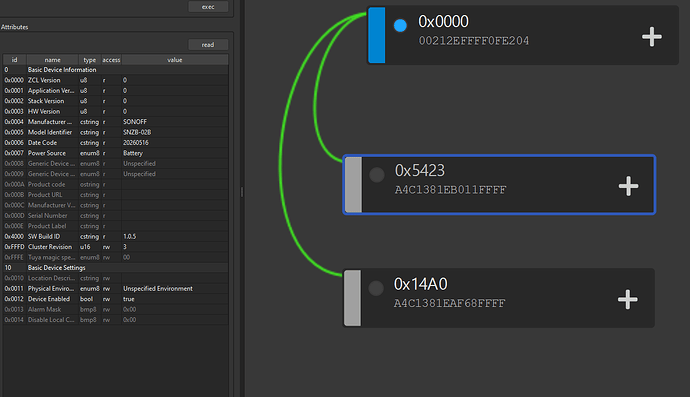Select the Manufacturer V... attribute row

[x=116, y=205]
